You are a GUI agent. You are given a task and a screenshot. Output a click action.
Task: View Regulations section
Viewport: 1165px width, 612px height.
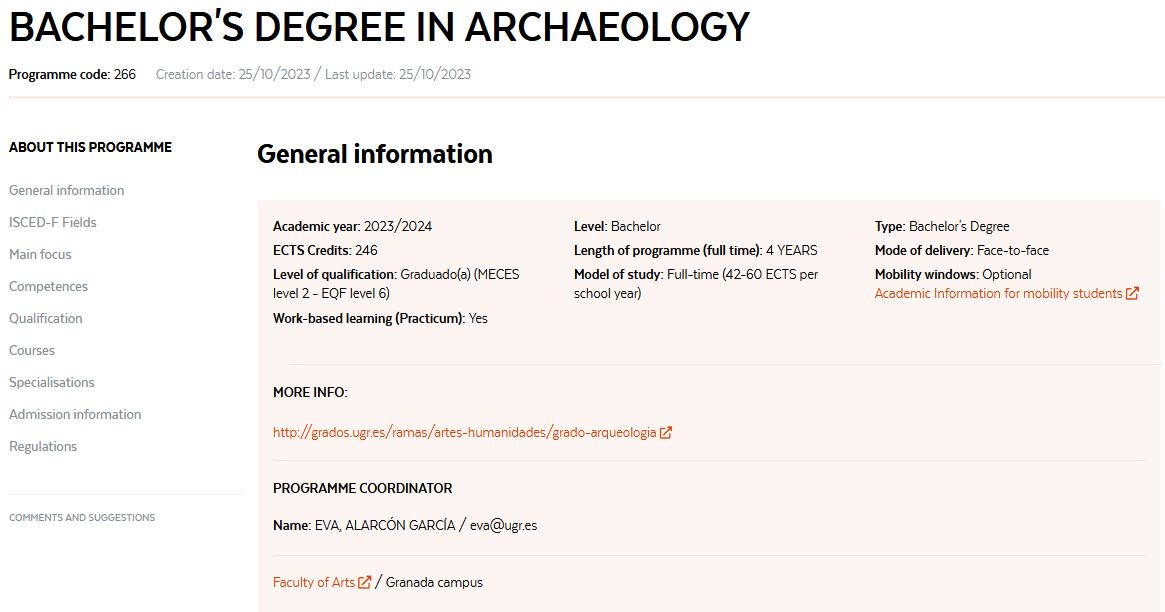43,446
